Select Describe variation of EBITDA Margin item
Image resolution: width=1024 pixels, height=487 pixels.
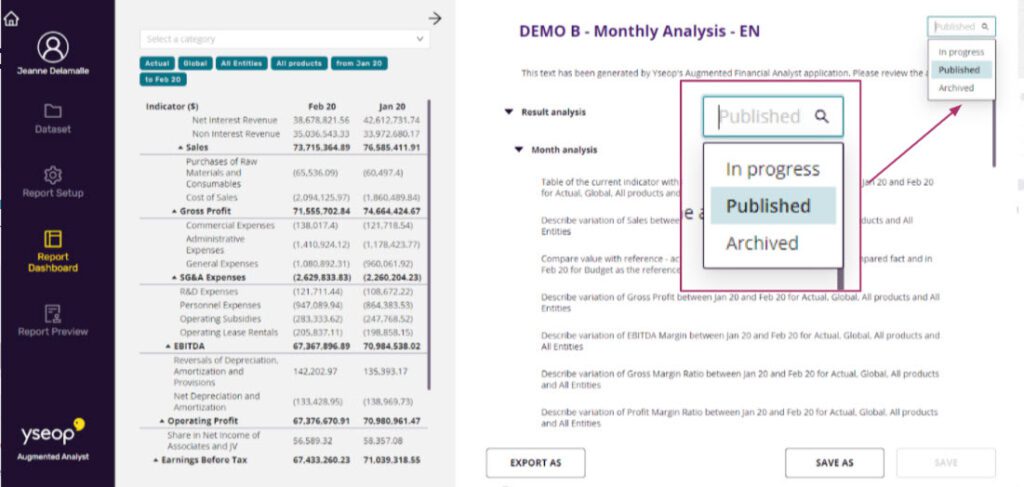pyautogui.click(x=740, y=341)
